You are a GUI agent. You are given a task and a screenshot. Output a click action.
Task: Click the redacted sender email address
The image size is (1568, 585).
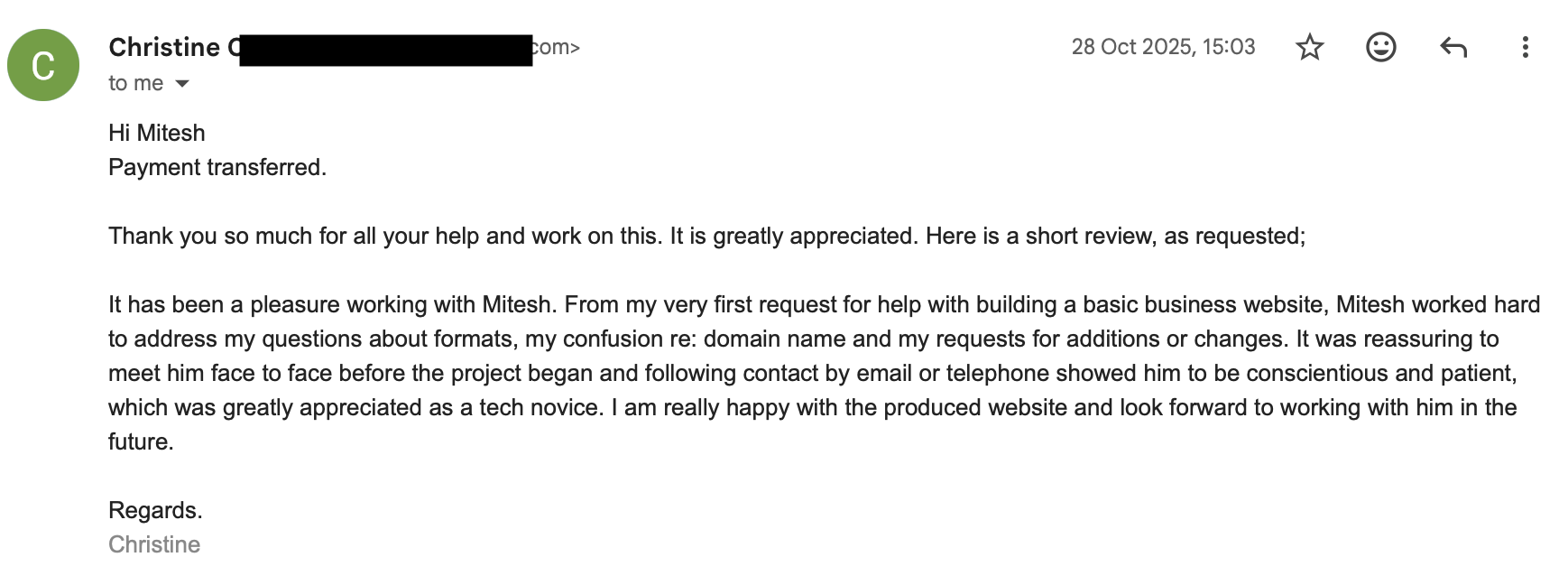pos(379,47)
